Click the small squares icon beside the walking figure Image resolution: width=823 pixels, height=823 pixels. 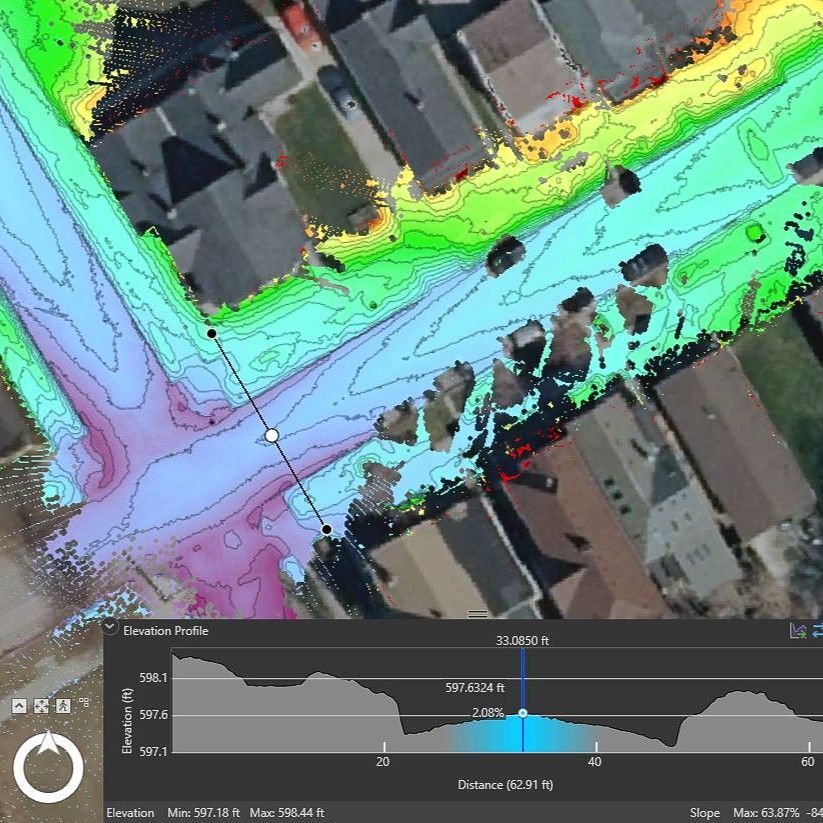[84, 702]
